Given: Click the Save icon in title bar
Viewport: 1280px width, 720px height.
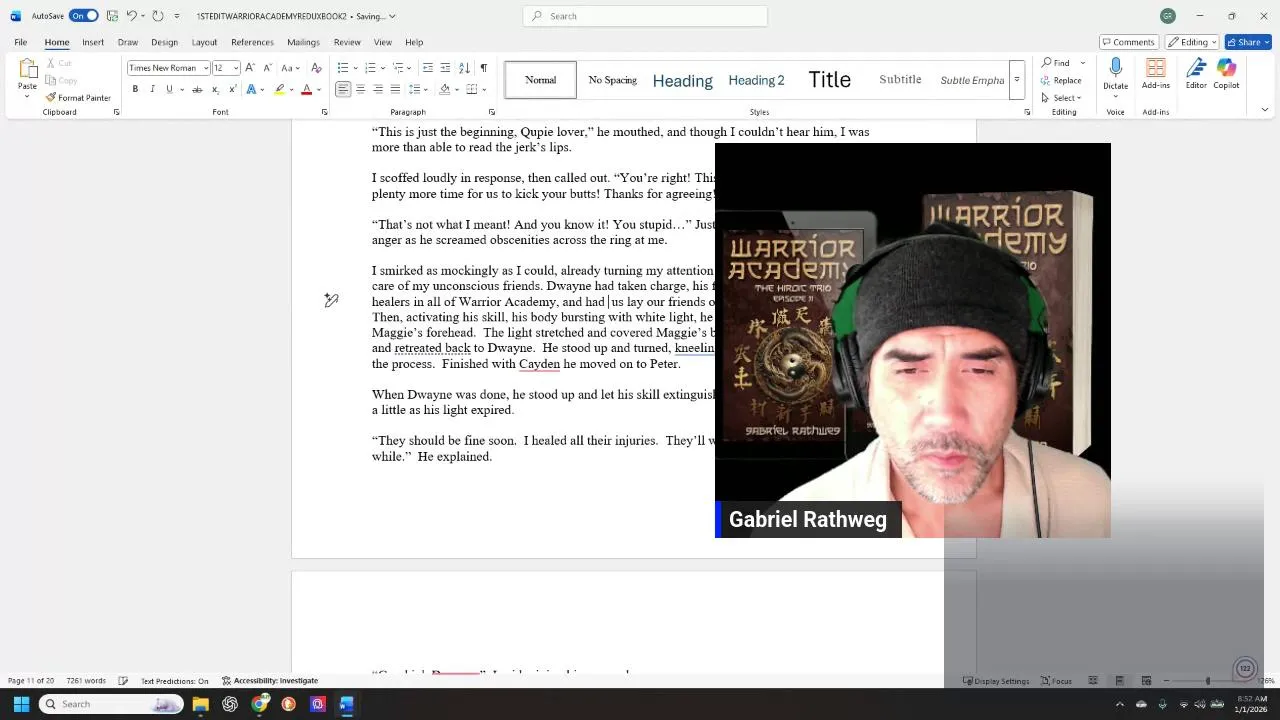Looking at the screenshot, I should click(x=112, y=16).
